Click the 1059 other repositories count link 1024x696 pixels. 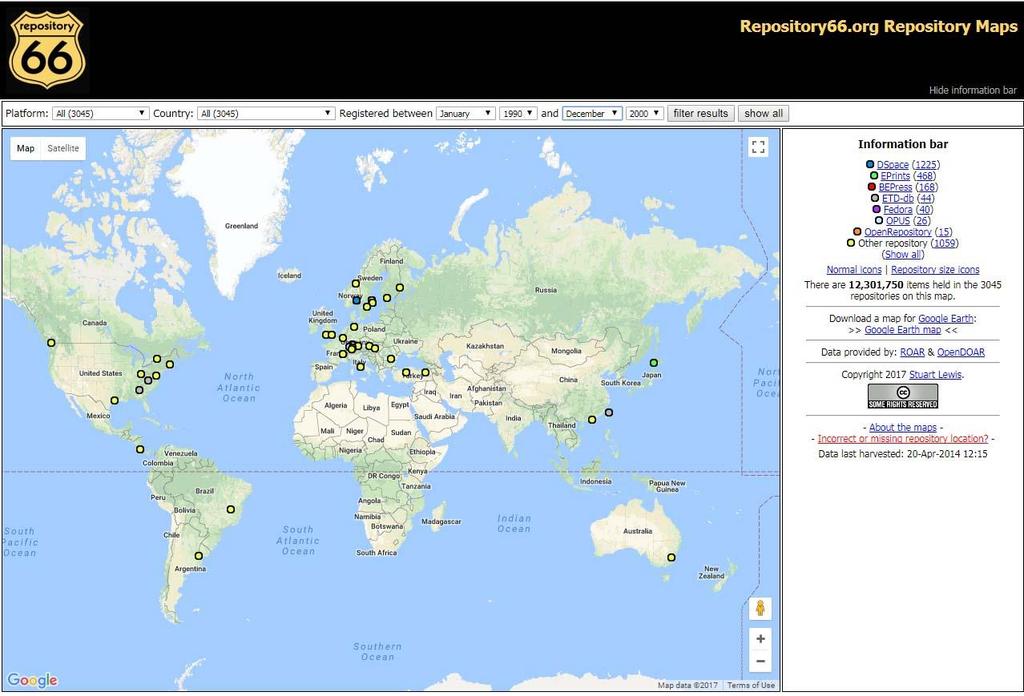pyautogui.click(x=944, y=243)
